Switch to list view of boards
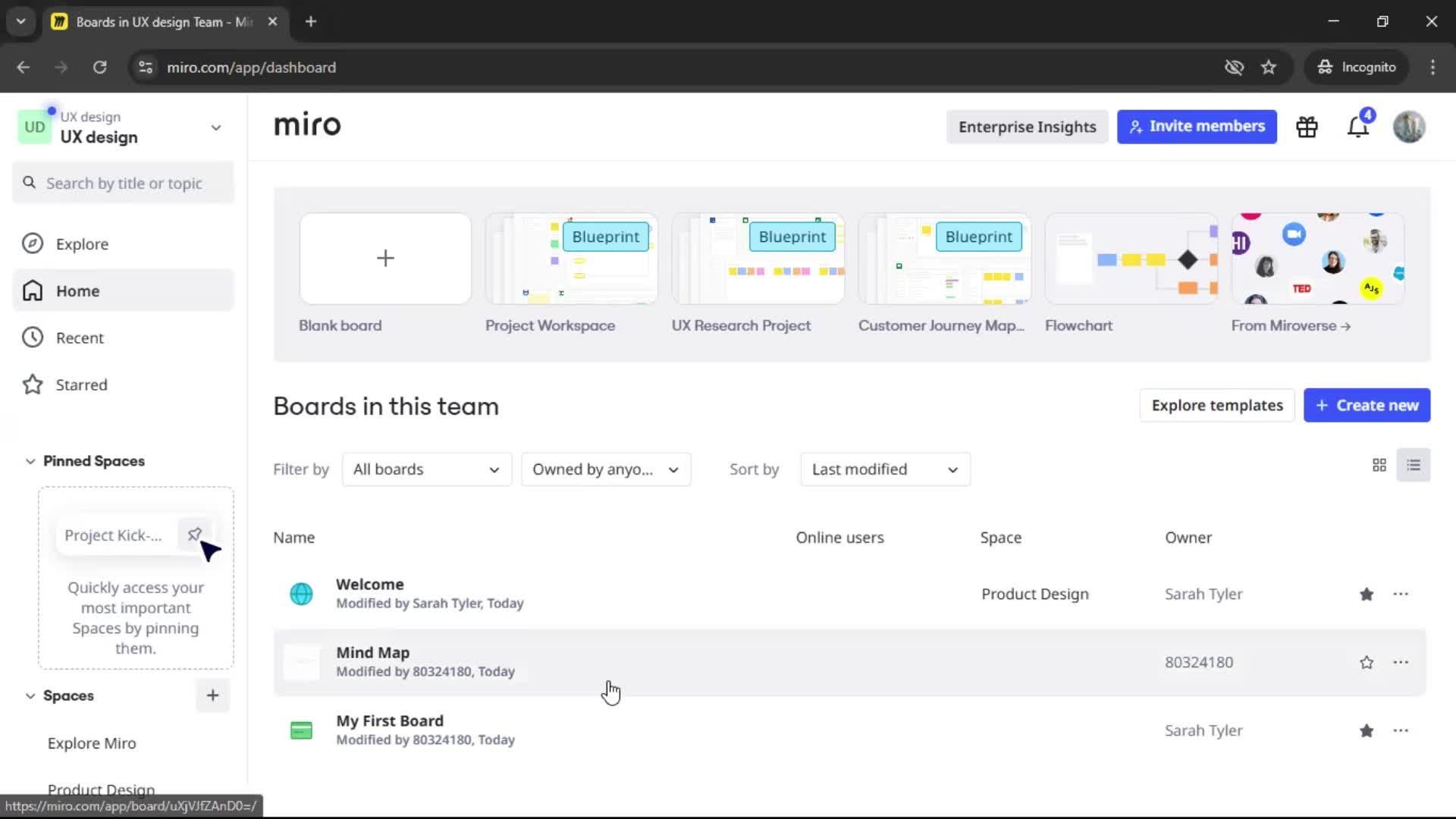This screenshot has width=1456, height=819. (x=1414, y=465)
